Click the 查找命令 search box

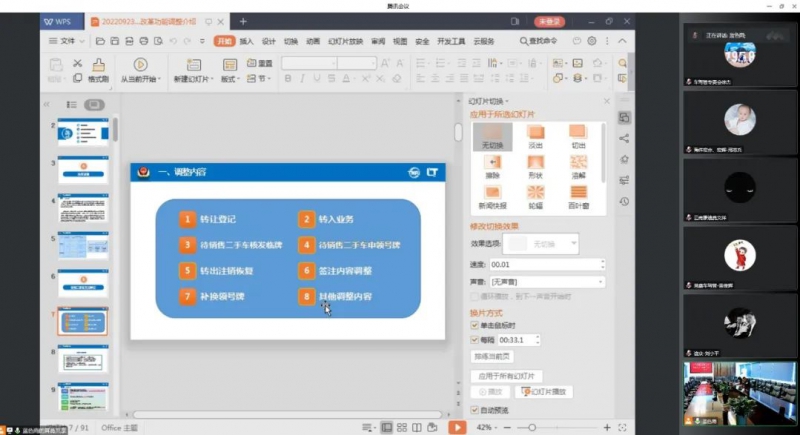pos(538,41)
